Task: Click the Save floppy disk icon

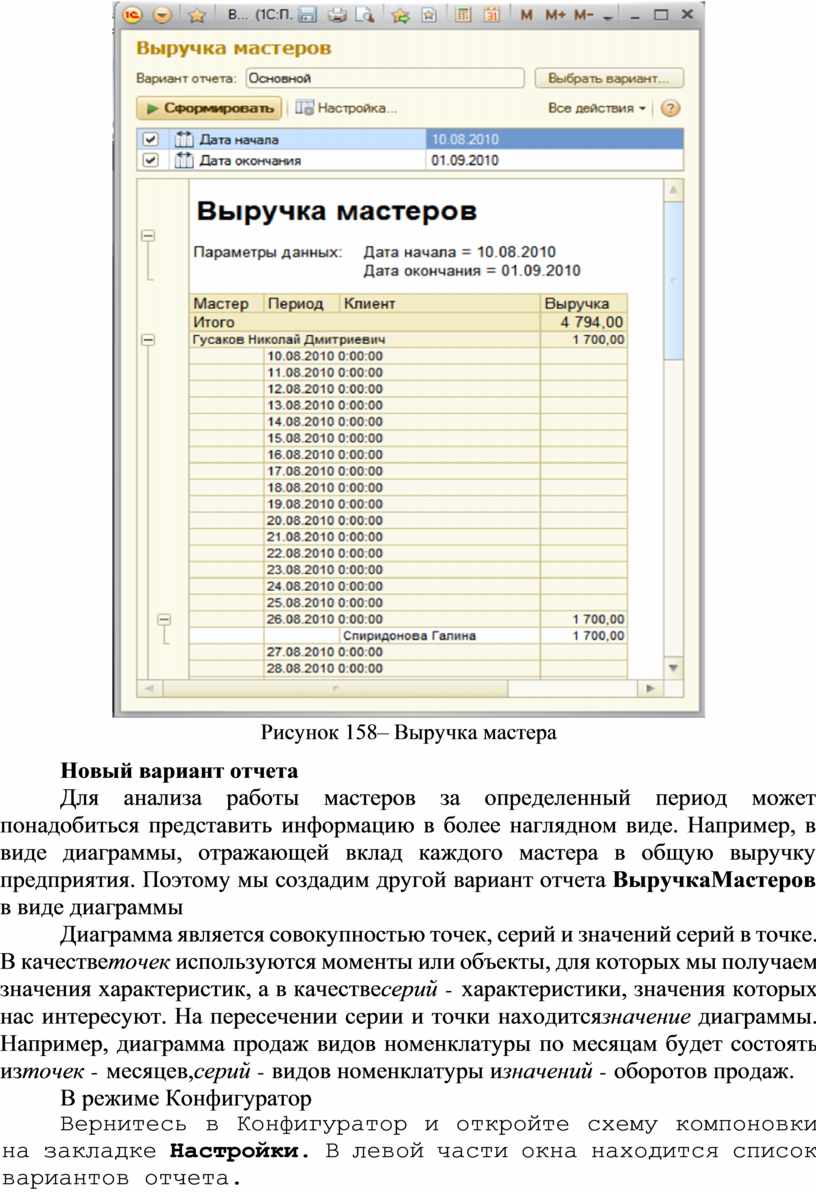Action: pos(308,14)
